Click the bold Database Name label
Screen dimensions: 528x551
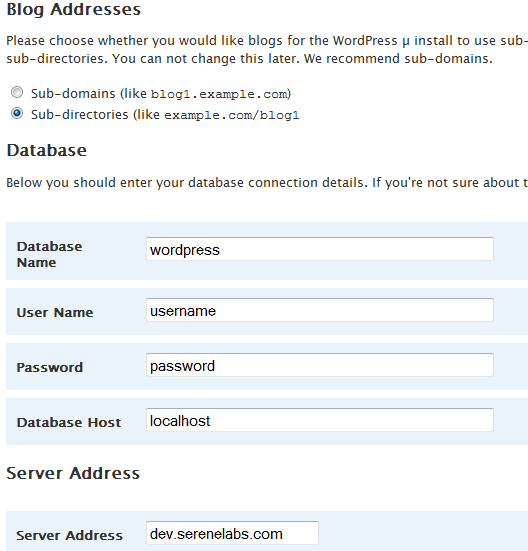(50, 254)
